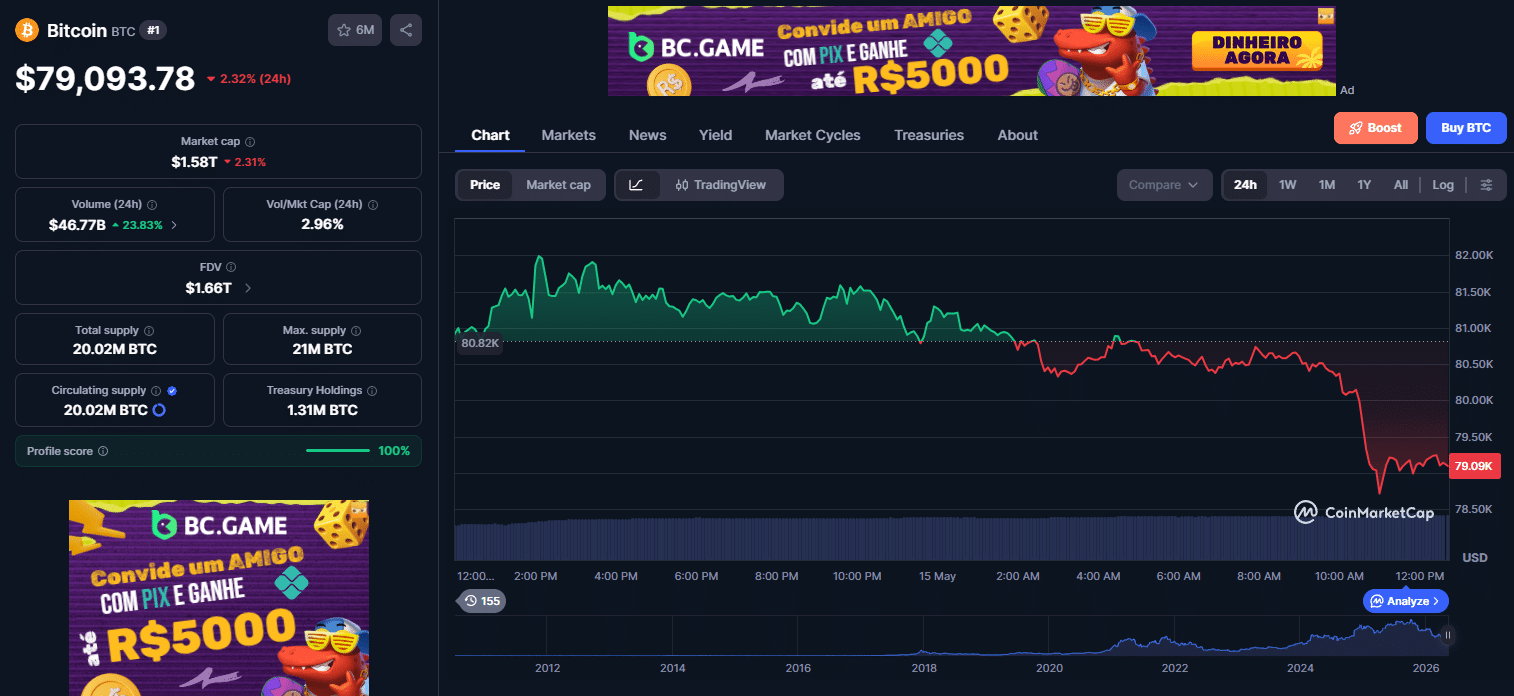Click the Profile score progress bar

[x=338, y=451]
